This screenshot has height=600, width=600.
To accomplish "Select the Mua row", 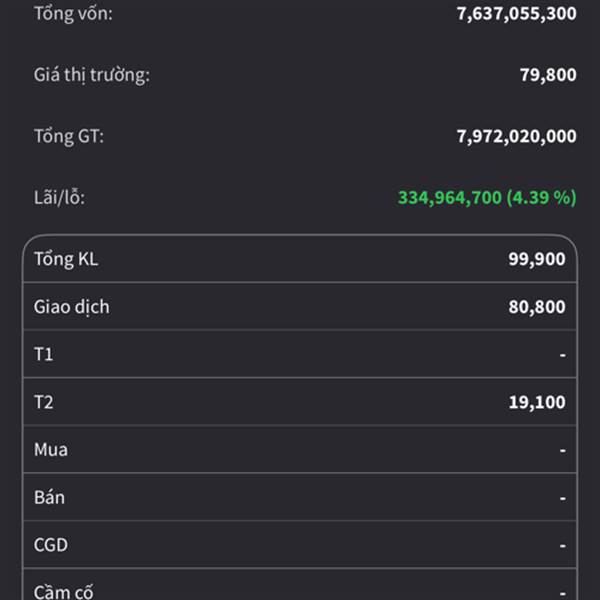I will 300,450.
